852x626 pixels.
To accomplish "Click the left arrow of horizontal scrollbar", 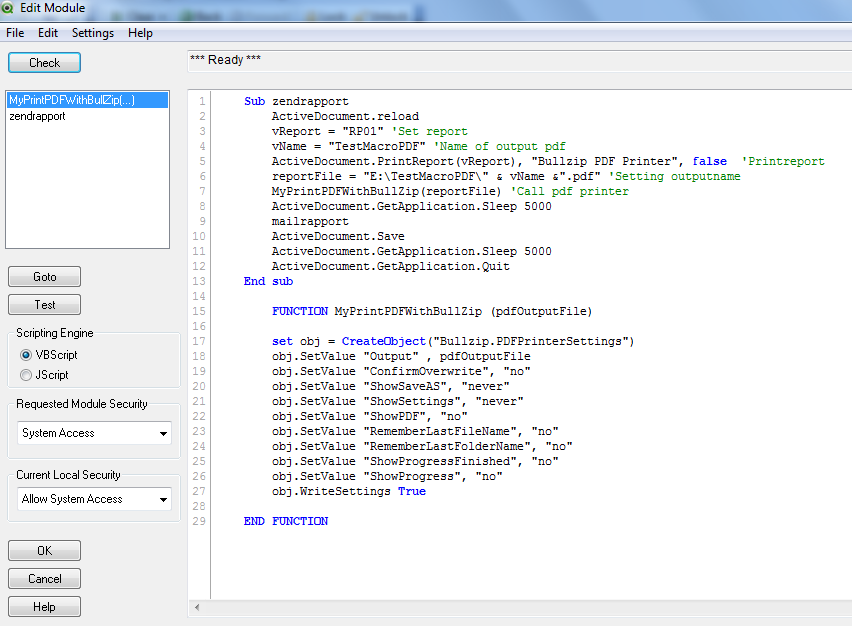I will [x=197, y=607].
